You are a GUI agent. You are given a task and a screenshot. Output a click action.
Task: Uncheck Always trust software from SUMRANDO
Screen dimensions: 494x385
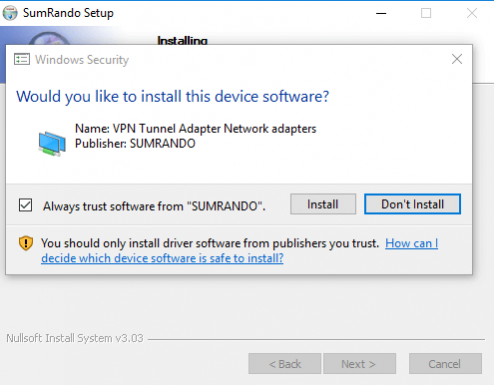point(25,205)
